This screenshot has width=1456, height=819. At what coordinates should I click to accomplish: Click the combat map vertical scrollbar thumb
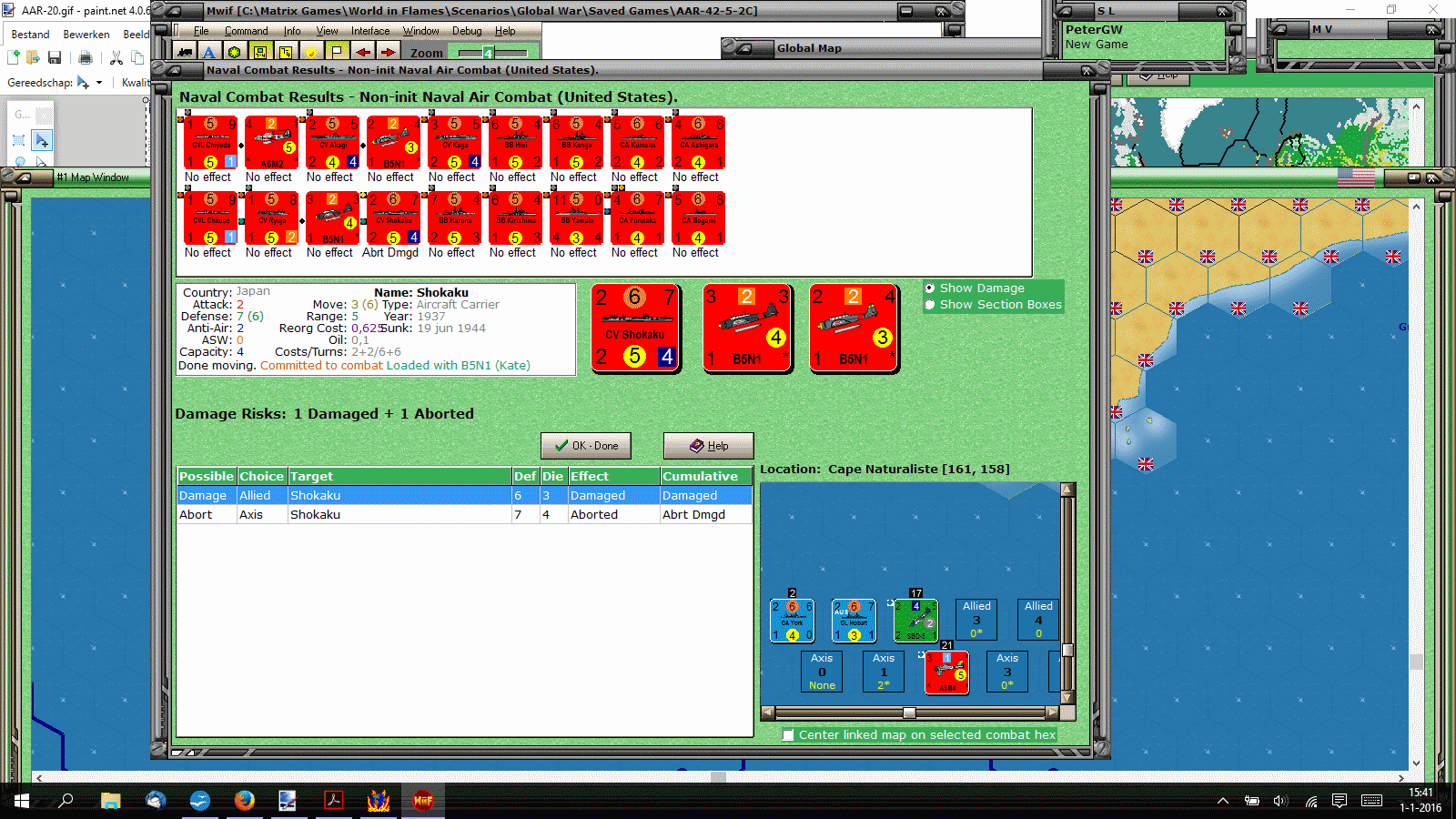tap(1068, 650)
